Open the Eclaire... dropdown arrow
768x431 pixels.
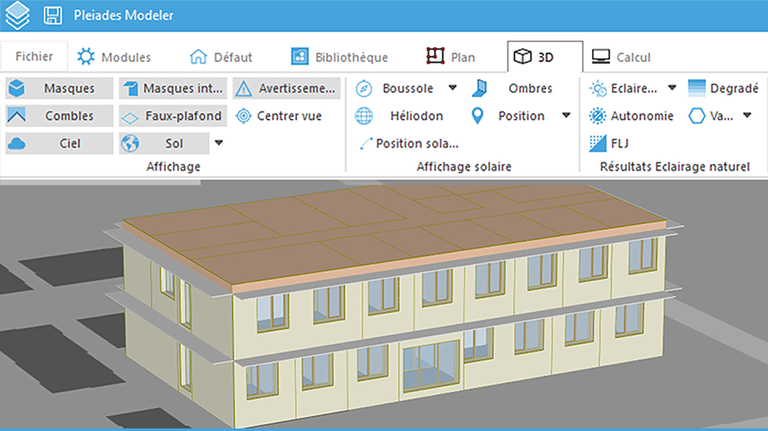pos(672,88)
